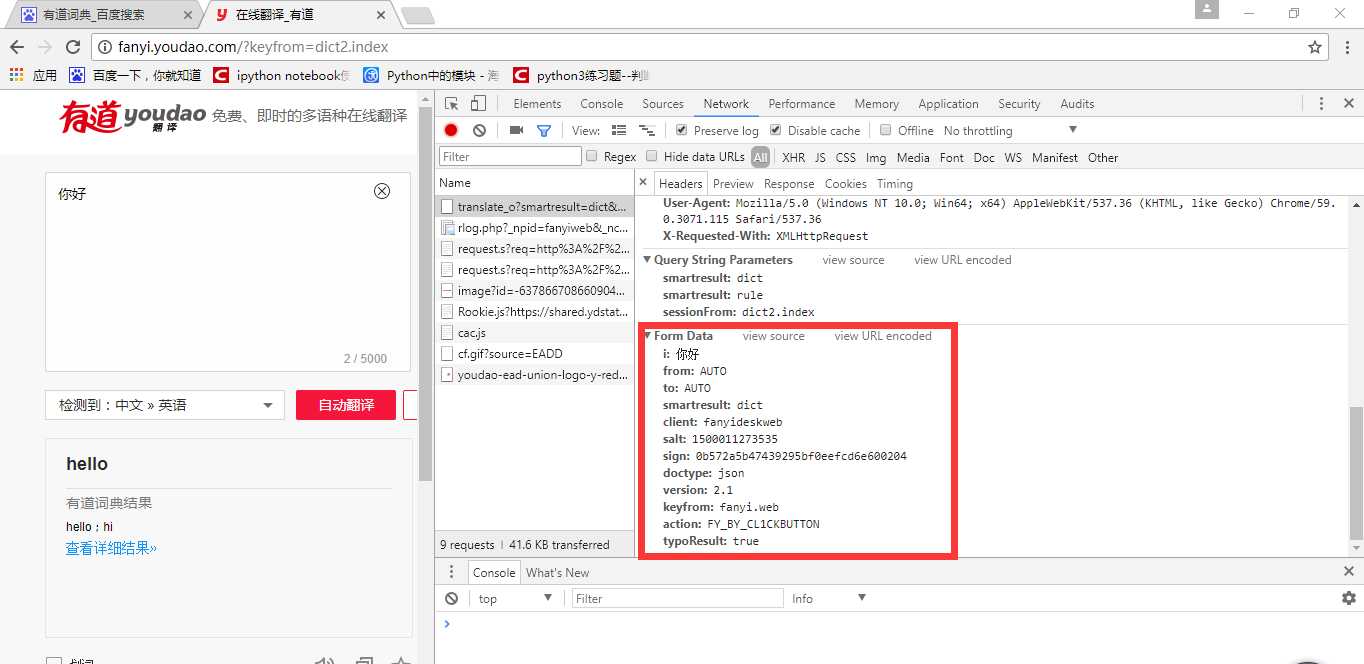This screenshot has width=1364, height=664.
Task: Collapse the Form Data section
Action: point(647,336)
